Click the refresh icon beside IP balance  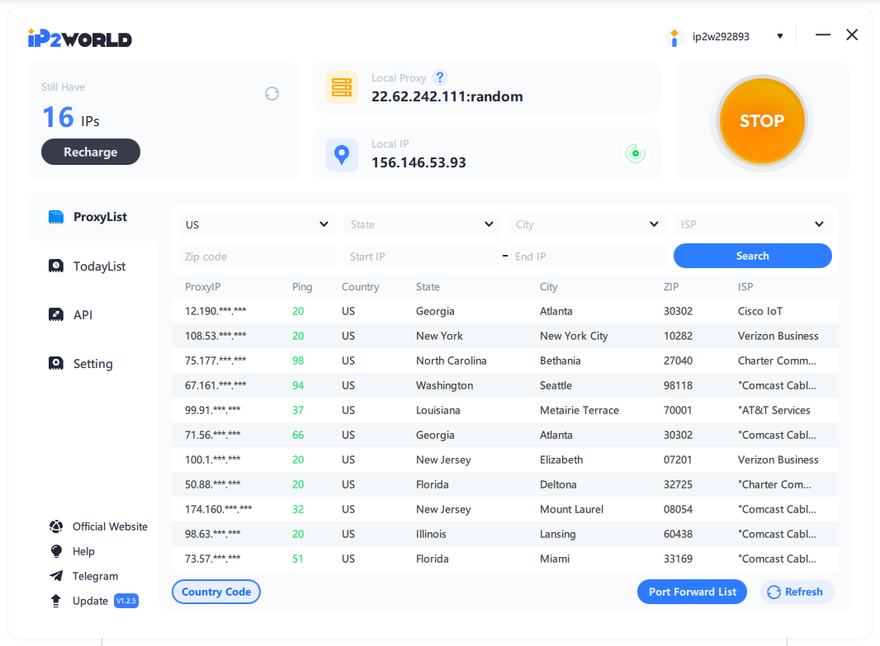pos(271,93)
